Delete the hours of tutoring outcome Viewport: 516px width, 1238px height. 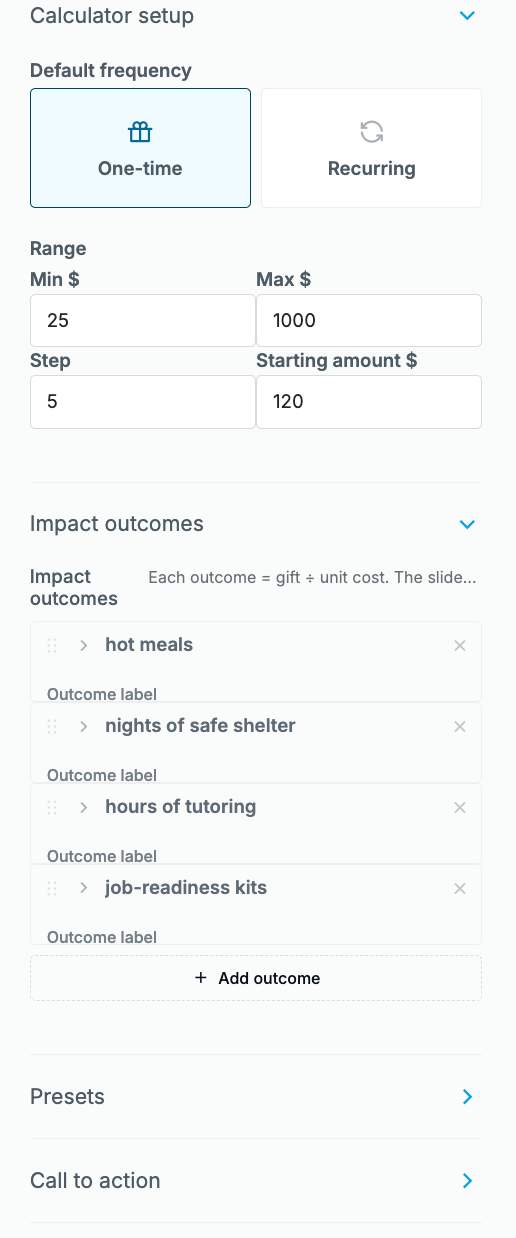(460, 808)
